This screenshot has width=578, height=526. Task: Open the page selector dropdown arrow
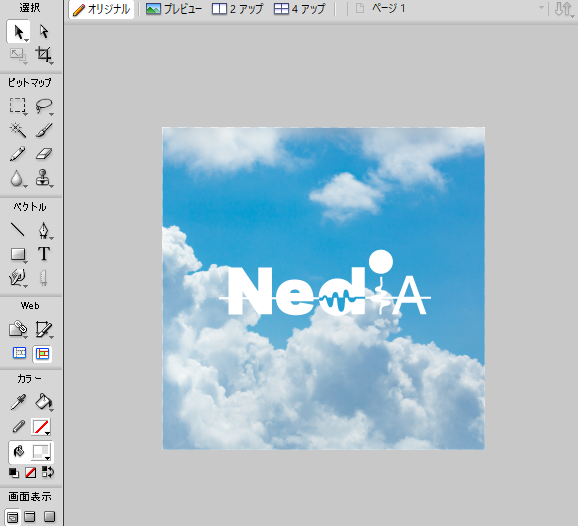click(541, 8)
